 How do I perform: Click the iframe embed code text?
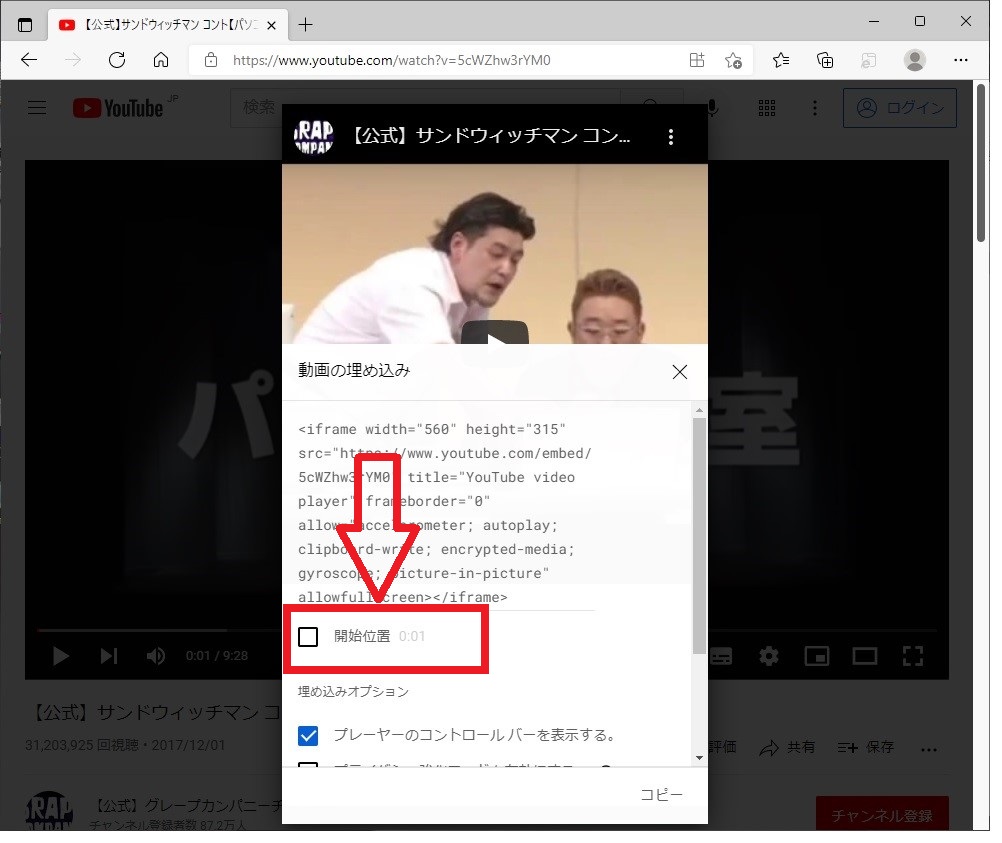point(446,513)
